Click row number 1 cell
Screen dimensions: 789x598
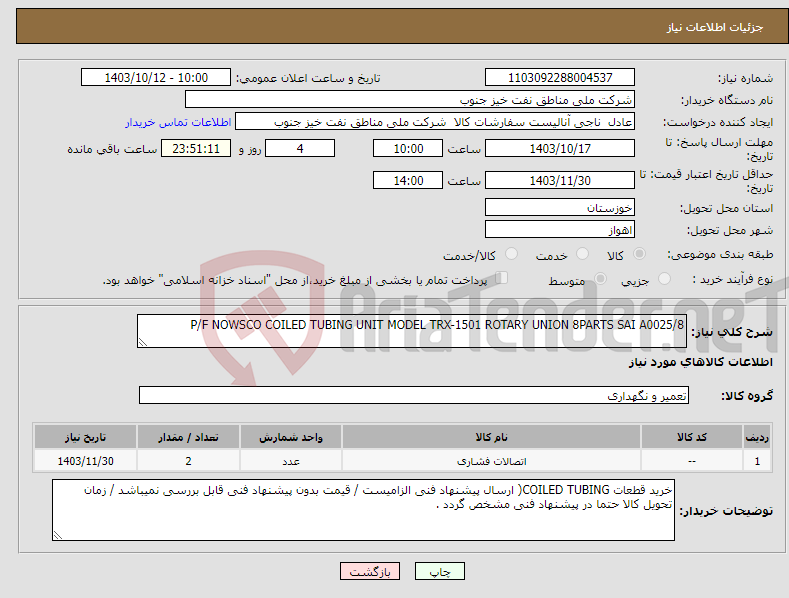tap(757, 461)
